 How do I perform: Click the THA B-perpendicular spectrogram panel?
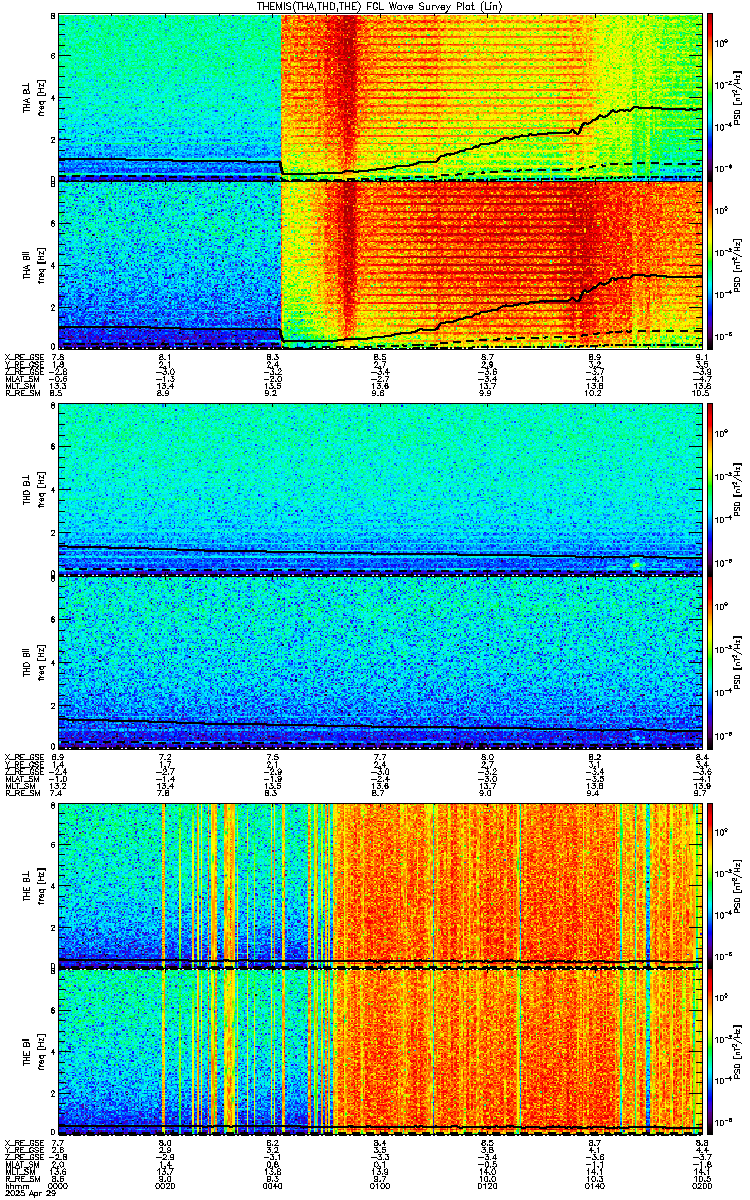[x=380, y=96]
